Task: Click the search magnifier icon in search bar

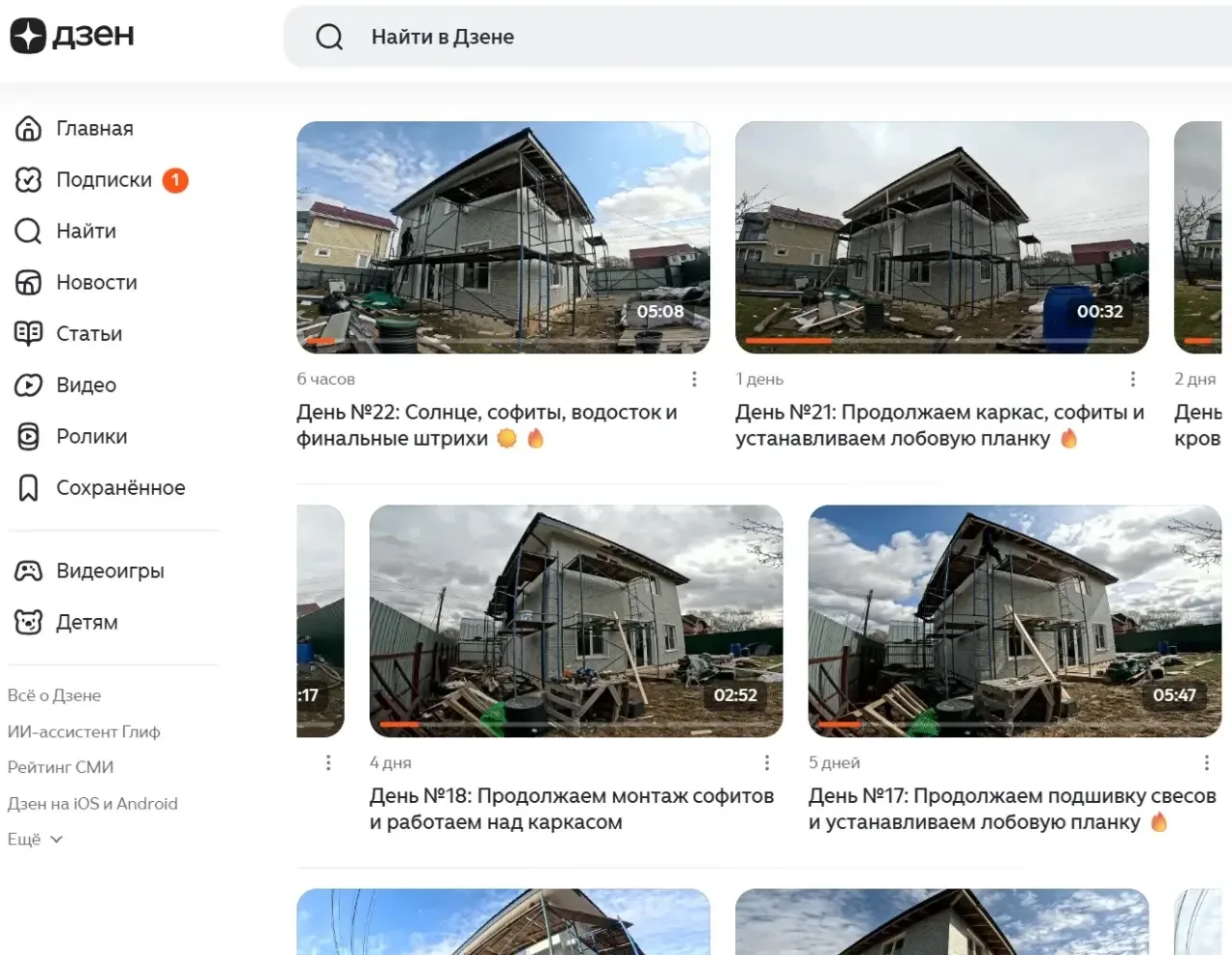Action: (329, 37)
